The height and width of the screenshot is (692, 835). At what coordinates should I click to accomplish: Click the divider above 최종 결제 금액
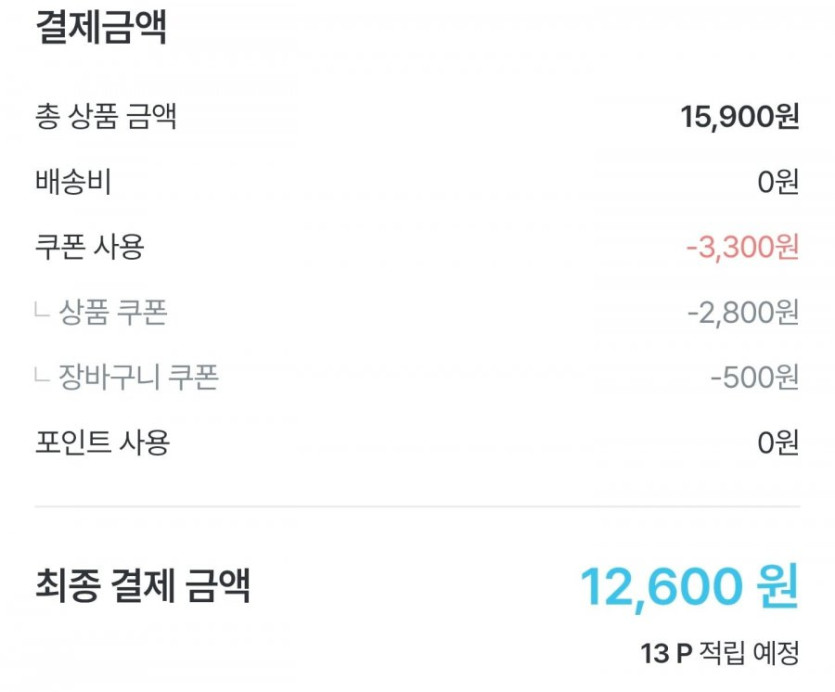[x=417, y=506]
